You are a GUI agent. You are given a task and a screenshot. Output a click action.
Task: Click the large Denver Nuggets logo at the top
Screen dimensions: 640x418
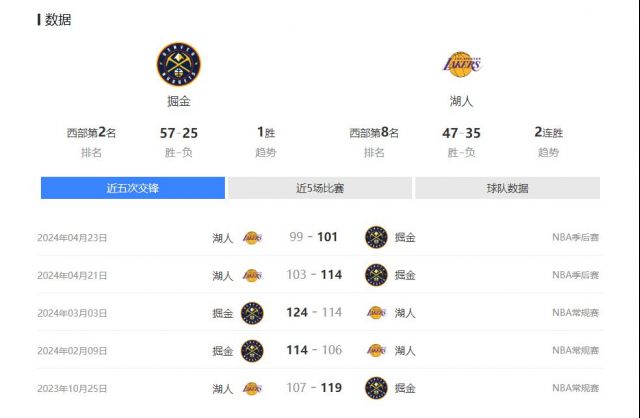[179, 64]
